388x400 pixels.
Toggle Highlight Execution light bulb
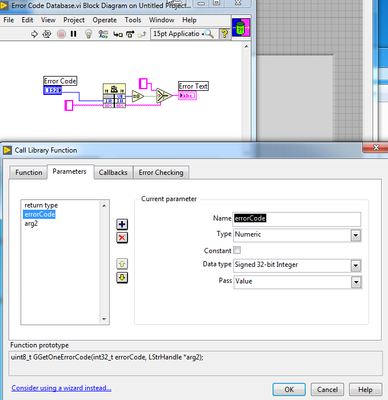(x=88, y=34)
